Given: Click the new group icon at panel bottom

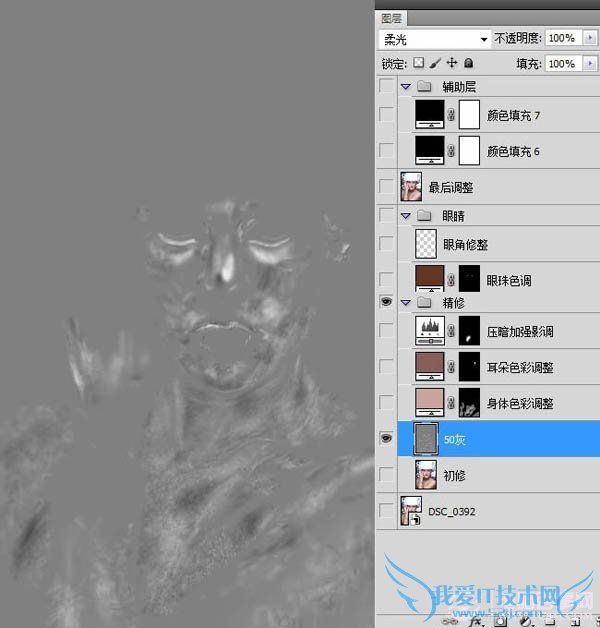Looking at the screenshot, I should coord(550,622).
